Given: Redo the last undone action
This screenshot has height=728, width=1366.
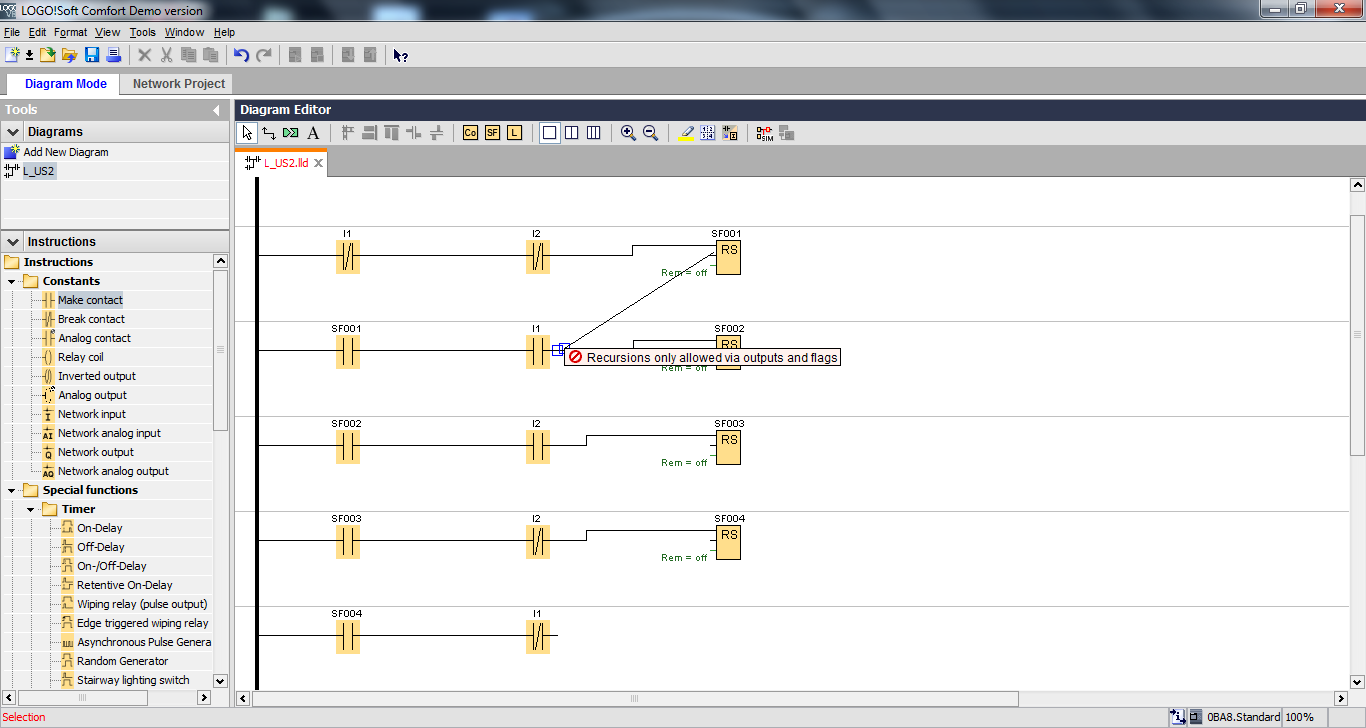Looking at the screenshot, I should [x=264, y=55].
